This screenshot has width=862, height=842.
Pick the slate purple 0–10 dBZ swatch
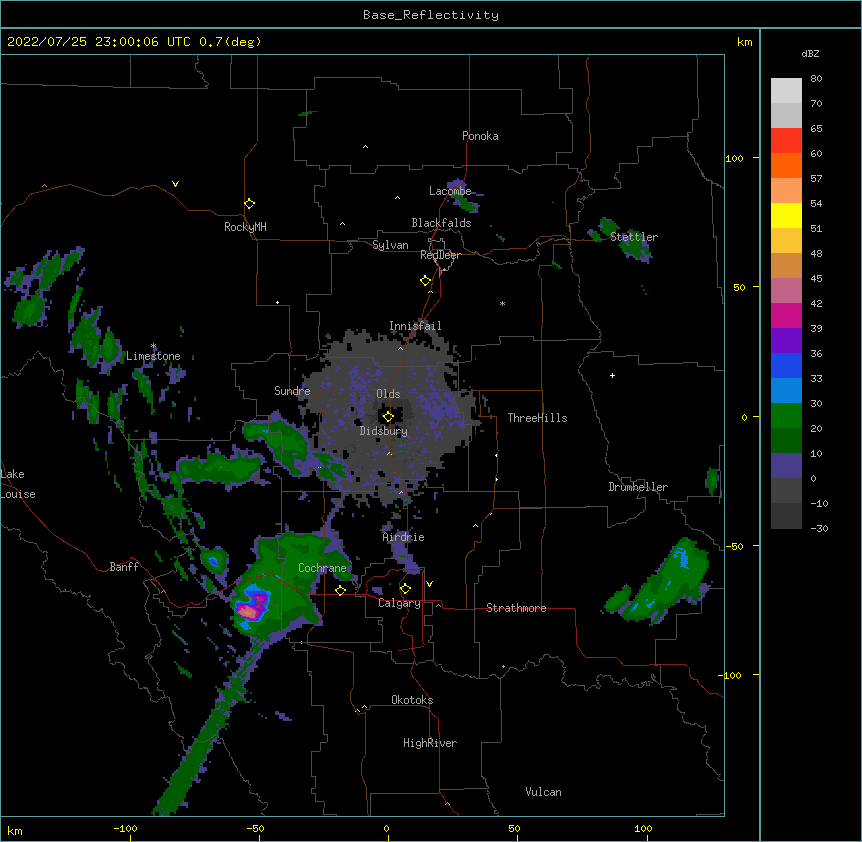[x=786, y=466]
